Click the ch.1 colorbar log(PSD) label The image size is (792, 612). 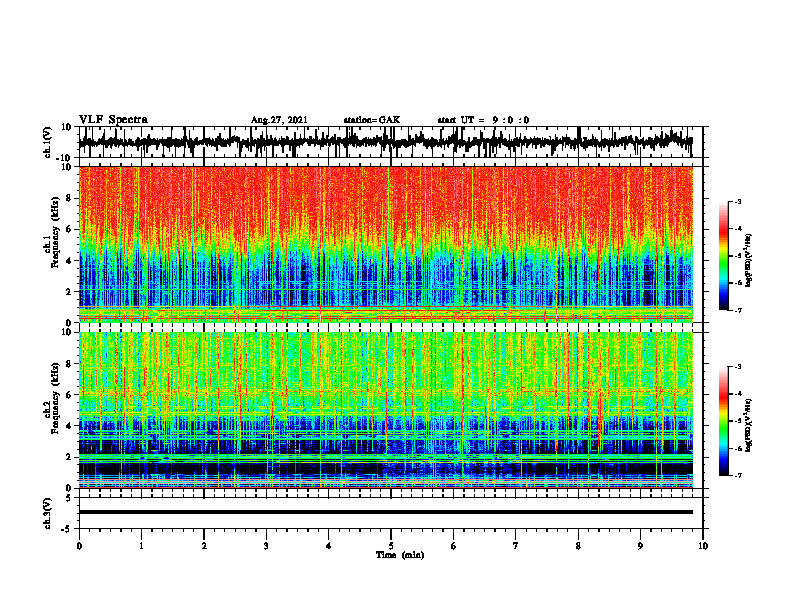[x=748, y=260]
